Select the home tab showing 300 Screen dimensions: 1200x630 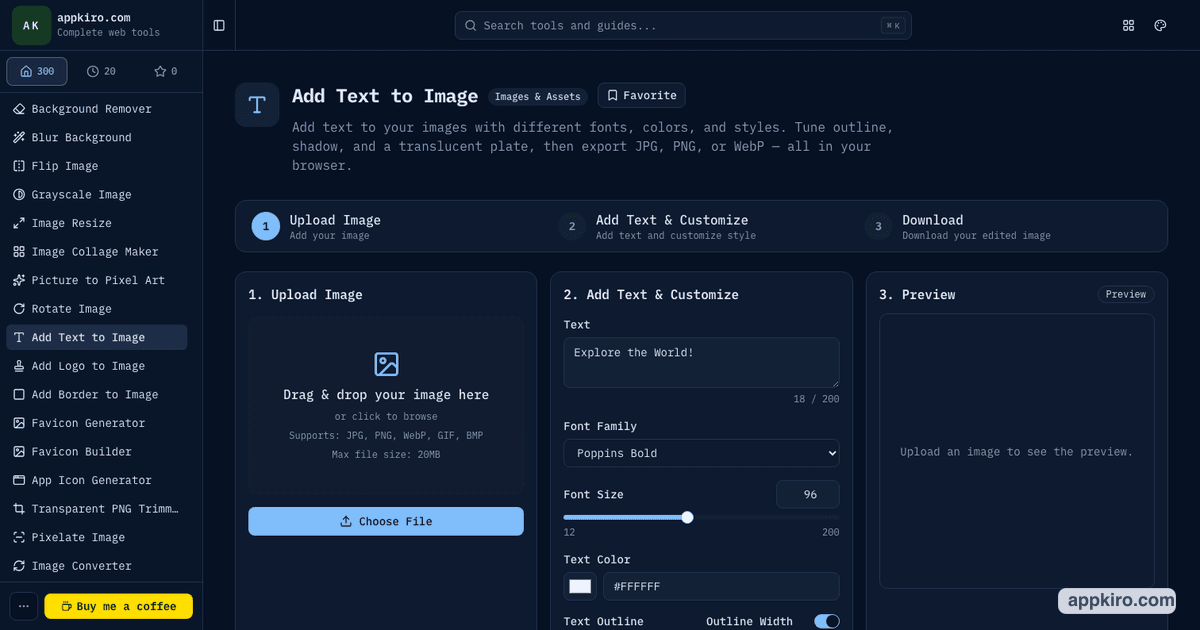click(x=37, y=71)
